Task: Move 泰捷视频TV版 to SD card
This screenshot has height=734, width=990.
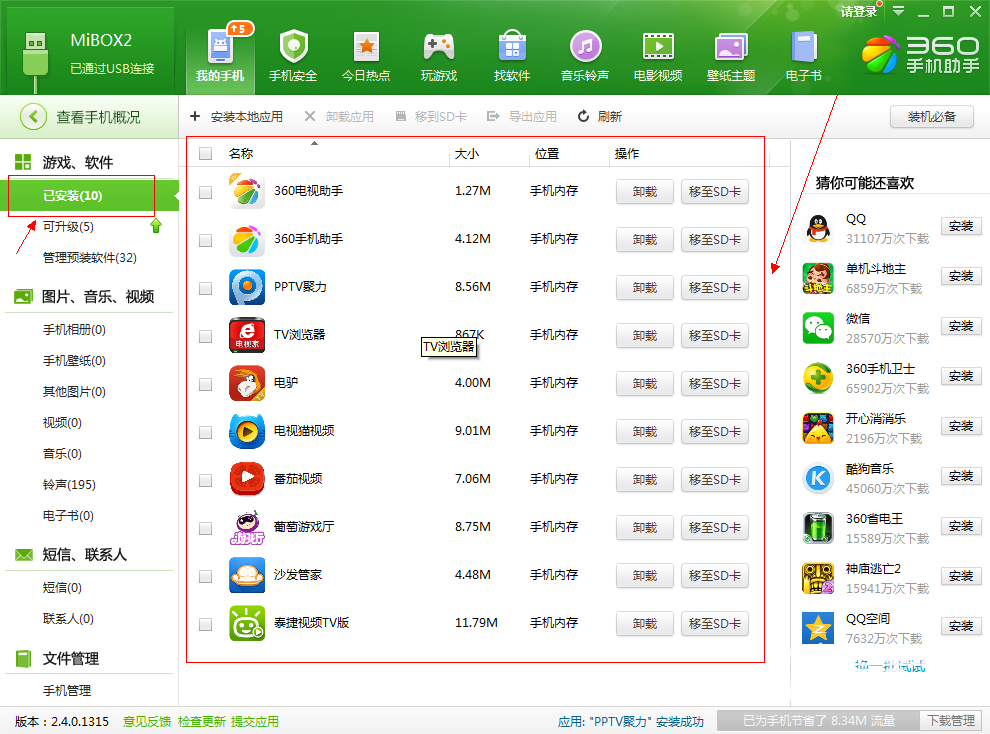Action: click(x=715, y=624)
